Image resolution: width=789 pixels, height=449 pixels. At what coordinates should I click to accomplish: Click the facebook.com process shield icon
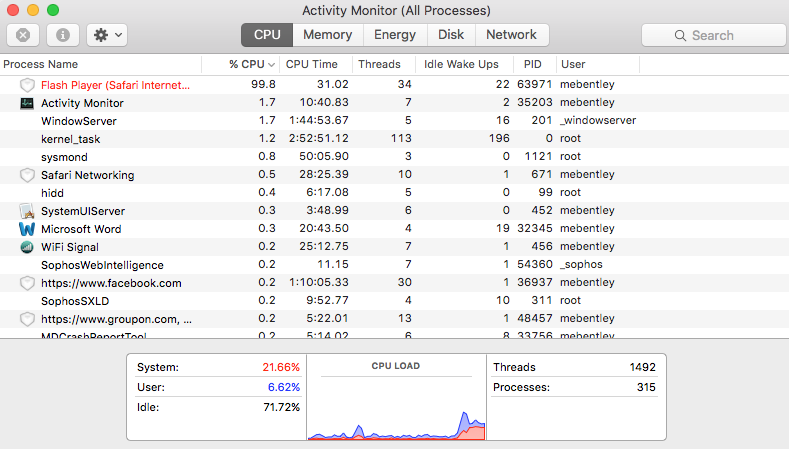(x=27, y=283)
